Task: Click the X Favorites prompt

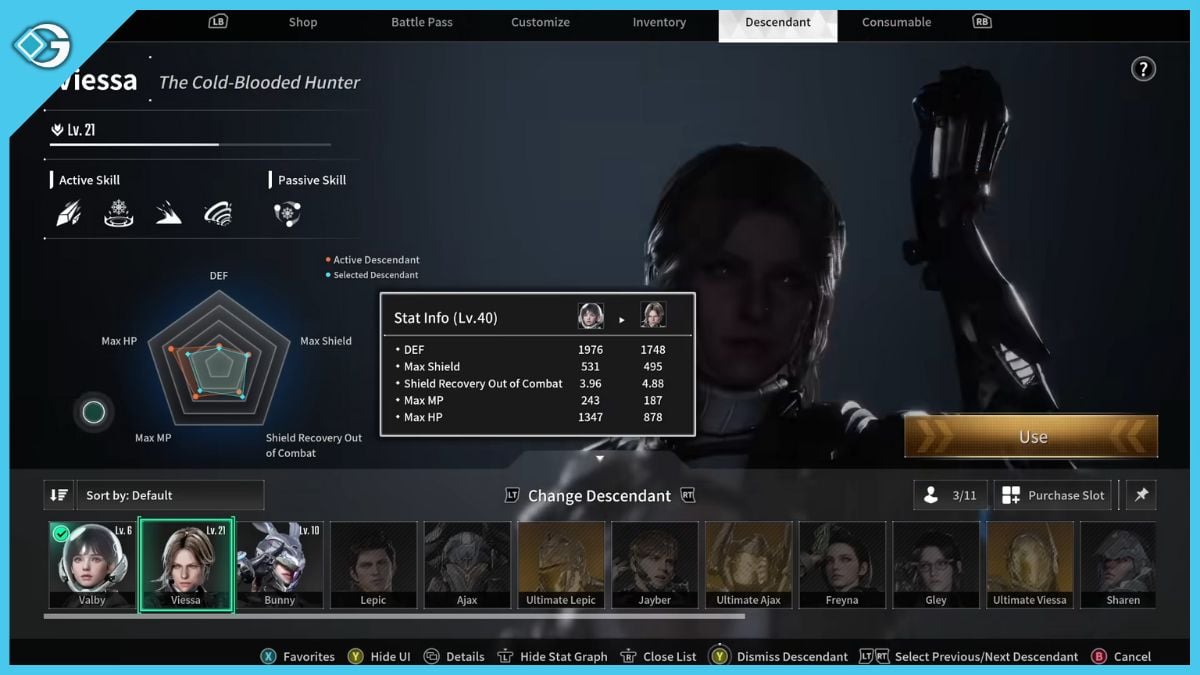Action: [298, 657]
